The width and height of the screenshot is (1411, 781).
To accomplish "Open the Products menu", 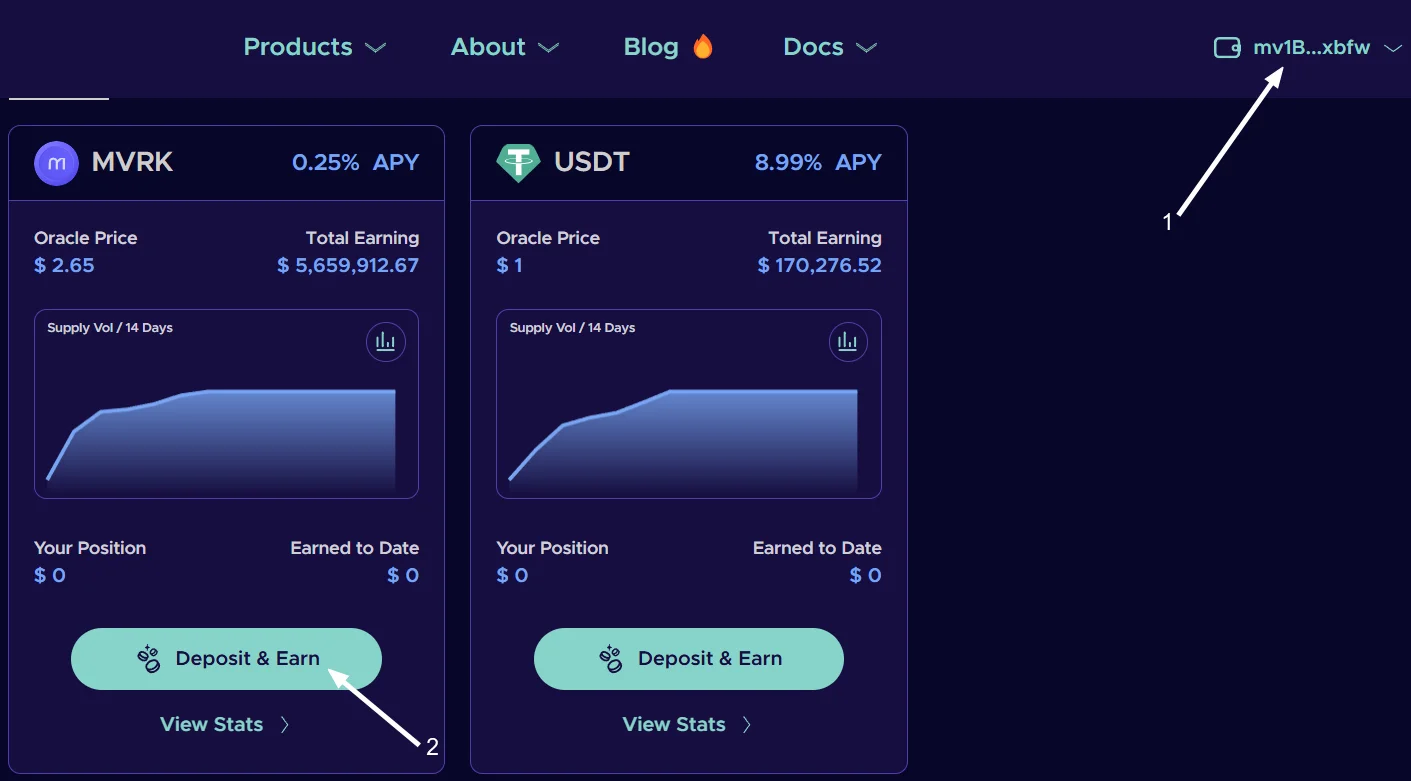I will (315, 47).
